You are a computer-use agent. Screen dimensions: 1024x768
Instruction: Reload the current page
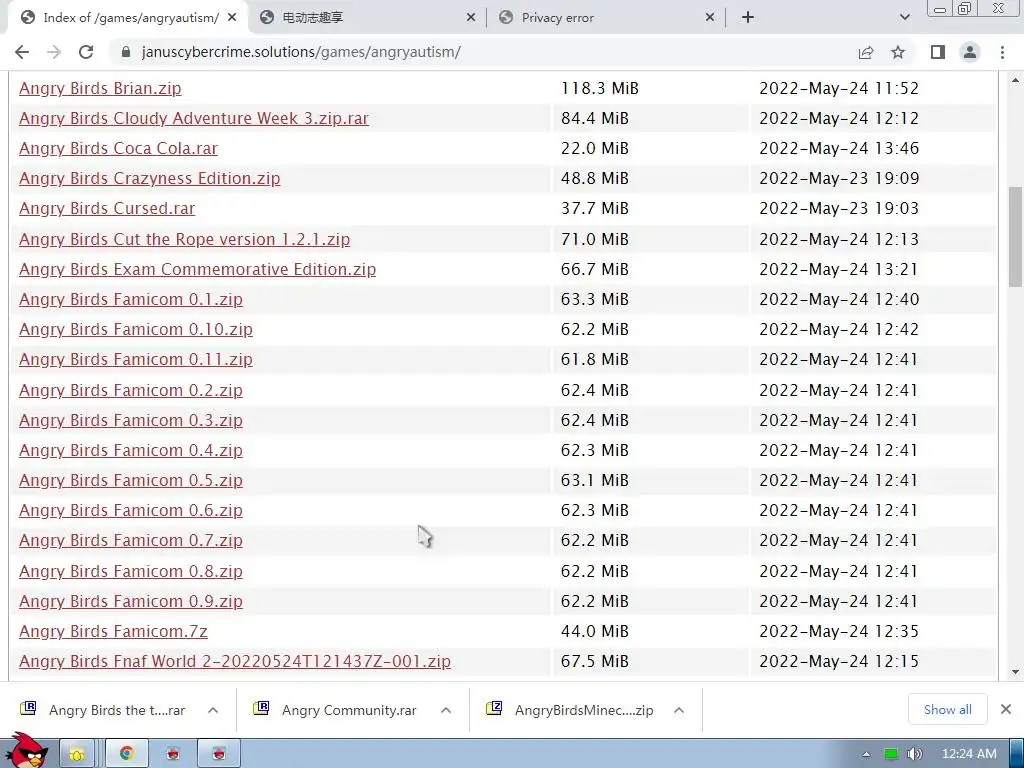click(86, 52)
